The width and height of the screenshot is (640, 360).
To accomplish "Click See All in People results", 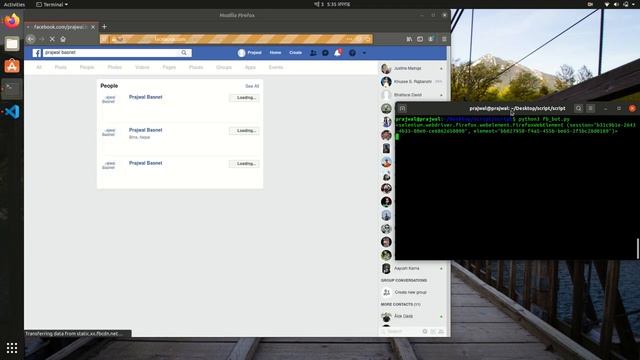I will 252,86.
